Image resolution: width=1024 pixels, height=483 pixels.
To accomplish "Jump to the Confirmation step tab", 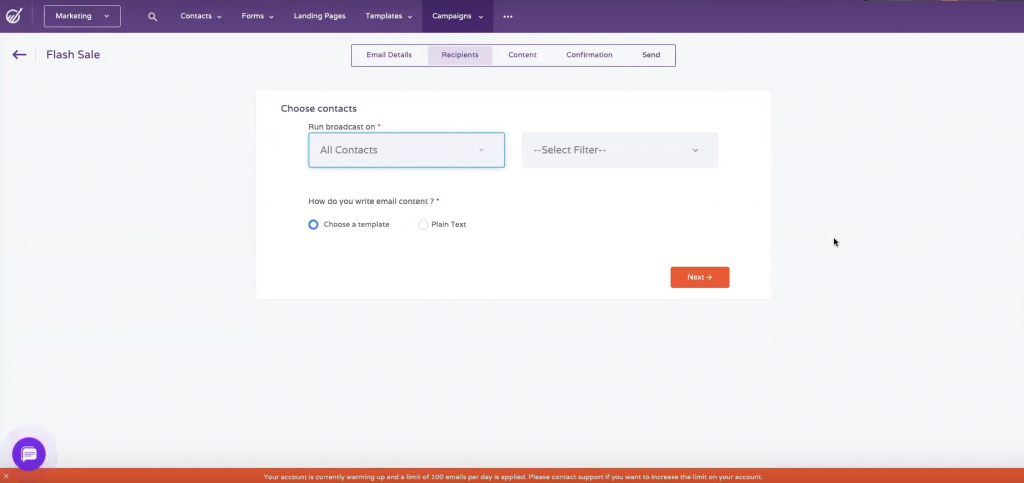I will coord(589,55).
